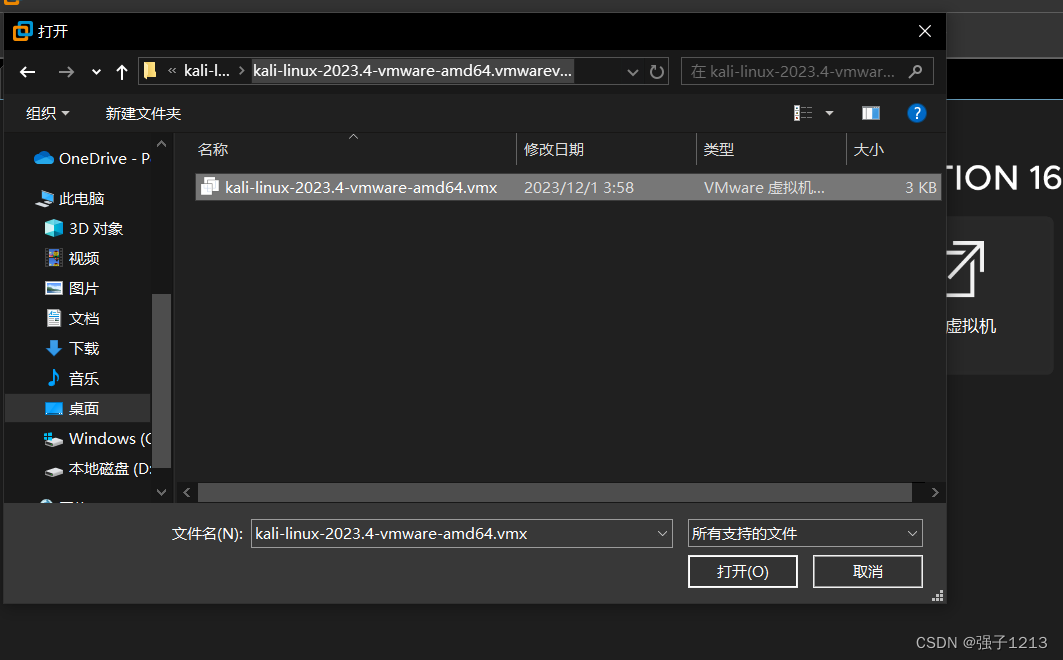Expand the file name combo box
Viewport: 1063px width, 660px height.
coord(662,533)
